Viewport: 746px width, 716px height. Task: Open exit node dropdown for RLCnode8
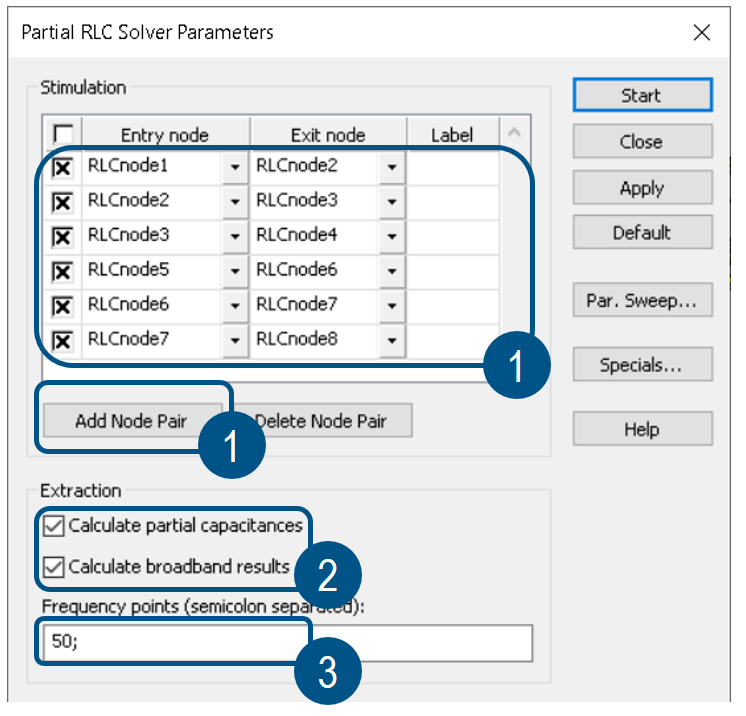pyautogui.click(x=392, y=341)
